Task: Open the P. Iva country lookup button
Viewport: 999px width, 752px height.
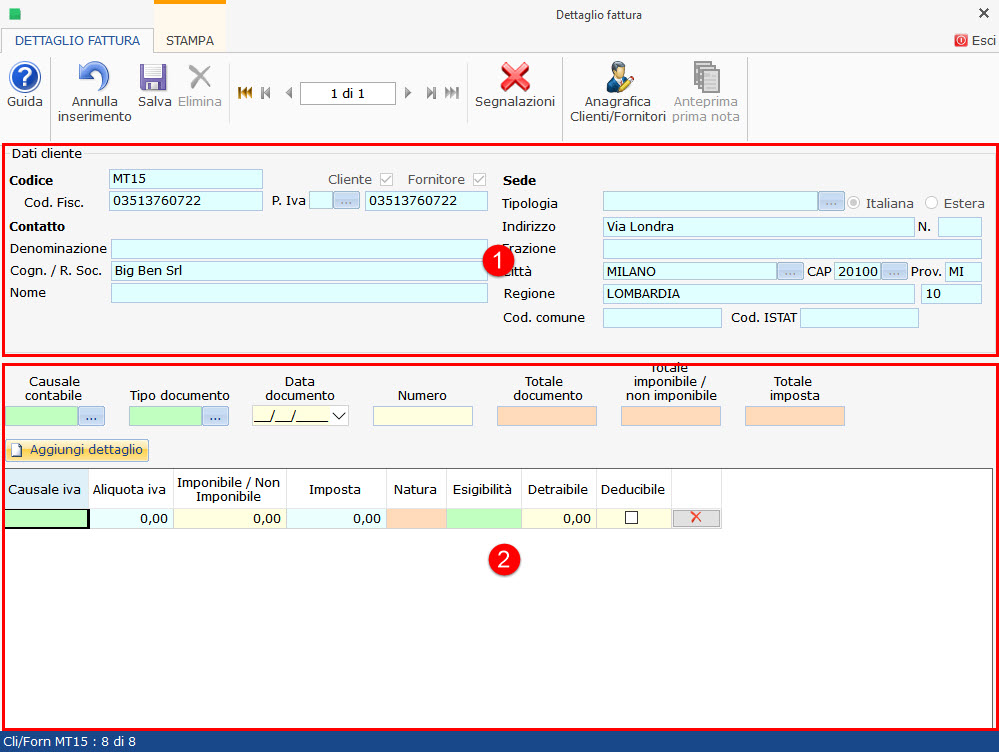Action: click(x=346, y=201)
